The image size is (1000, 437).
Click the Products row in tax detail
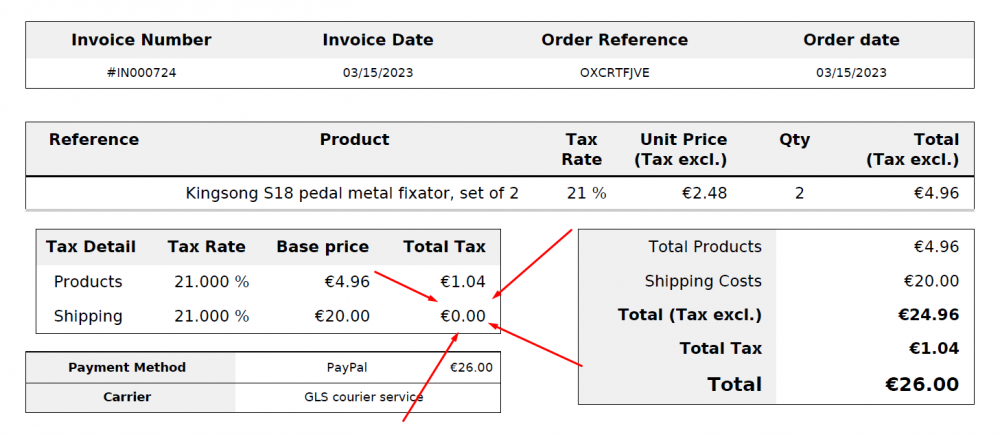pyautogui.click(x=88, y=282)
